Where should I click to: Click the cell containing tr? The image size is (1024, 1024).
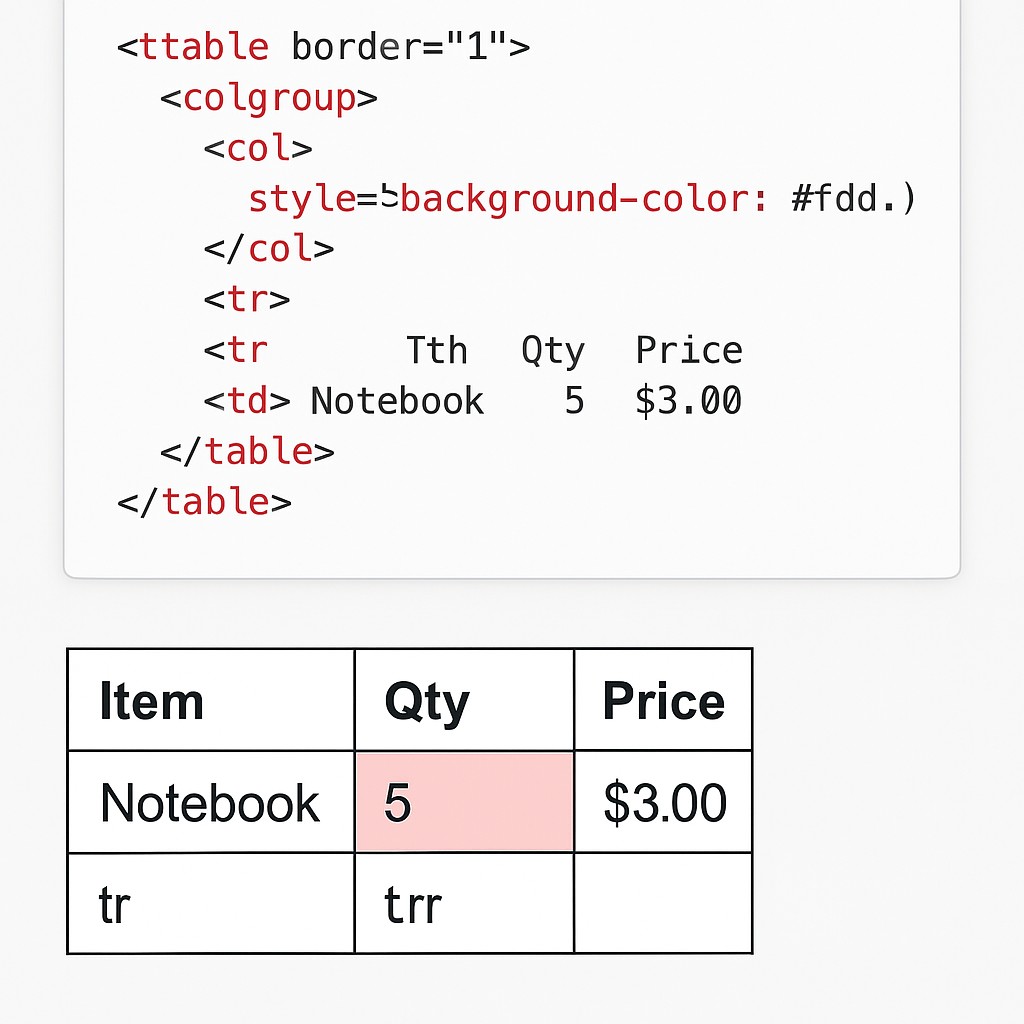(211, 904)
